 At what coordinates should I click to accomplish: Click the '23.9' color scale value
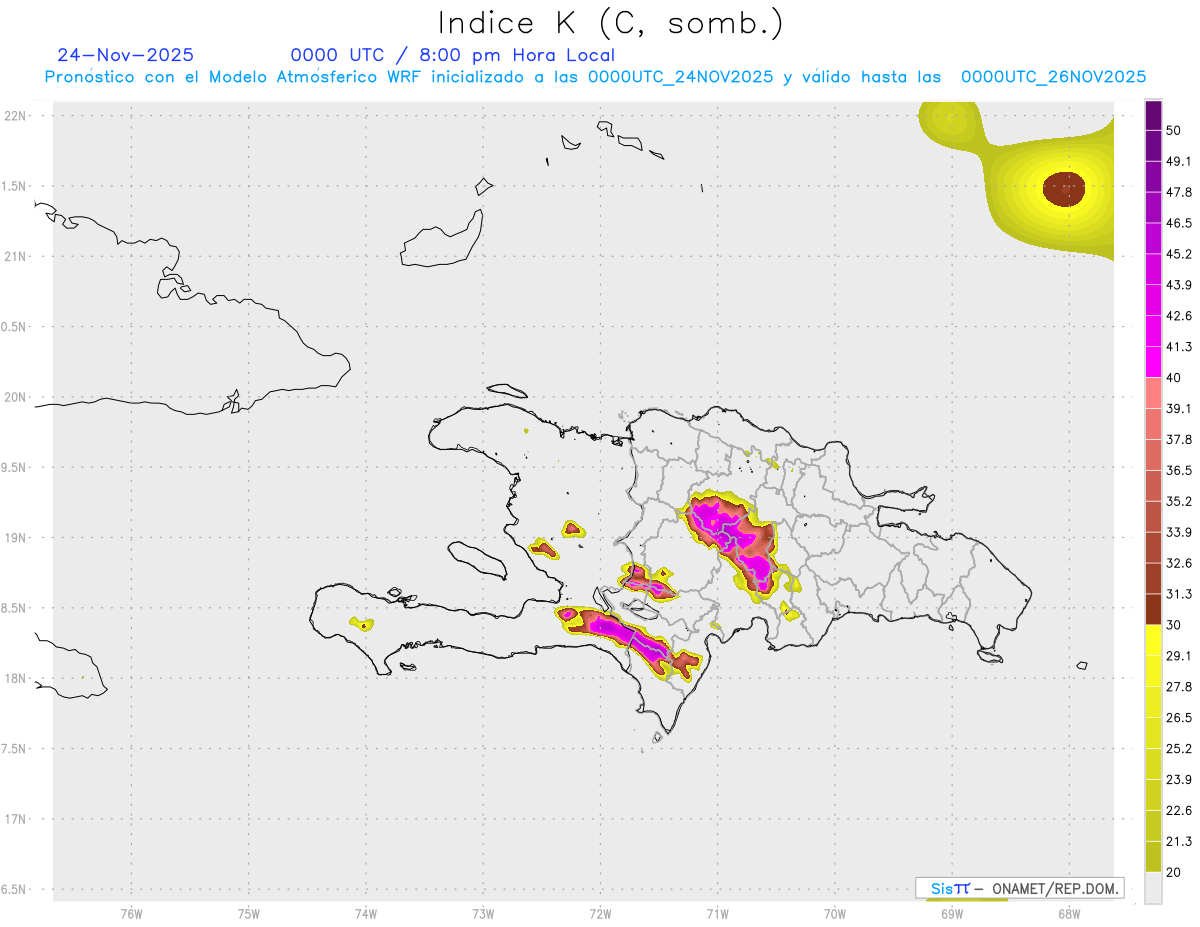1179,780
